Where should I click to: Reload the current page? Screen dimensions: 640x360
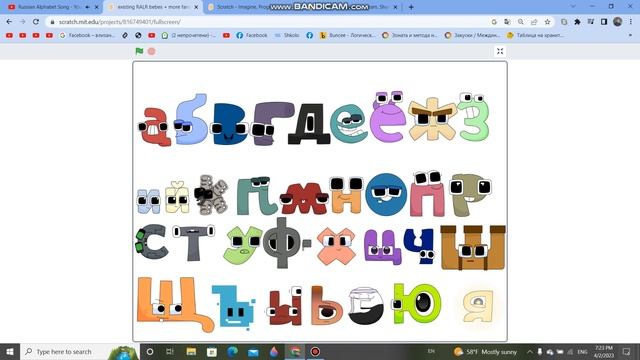point(36,22)
